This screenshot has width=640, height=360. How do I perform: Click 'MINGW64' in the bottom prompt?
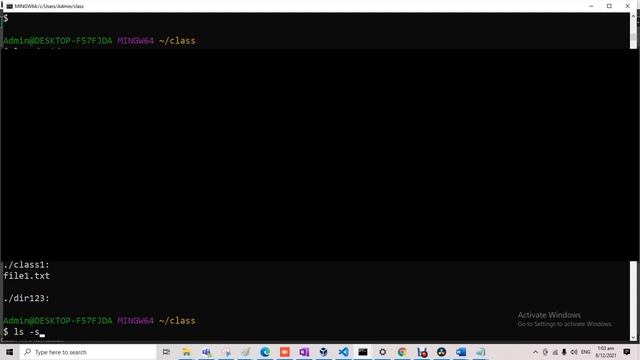136,321
